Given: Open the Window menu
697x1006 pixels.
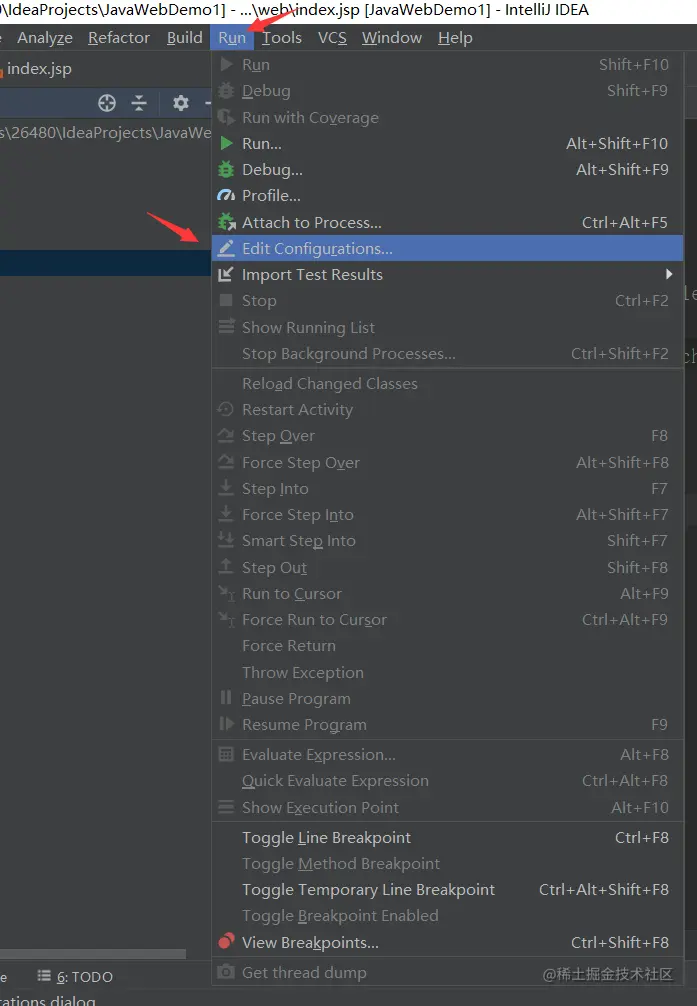Looking at the screenshot, I should (x=391, y=38).
